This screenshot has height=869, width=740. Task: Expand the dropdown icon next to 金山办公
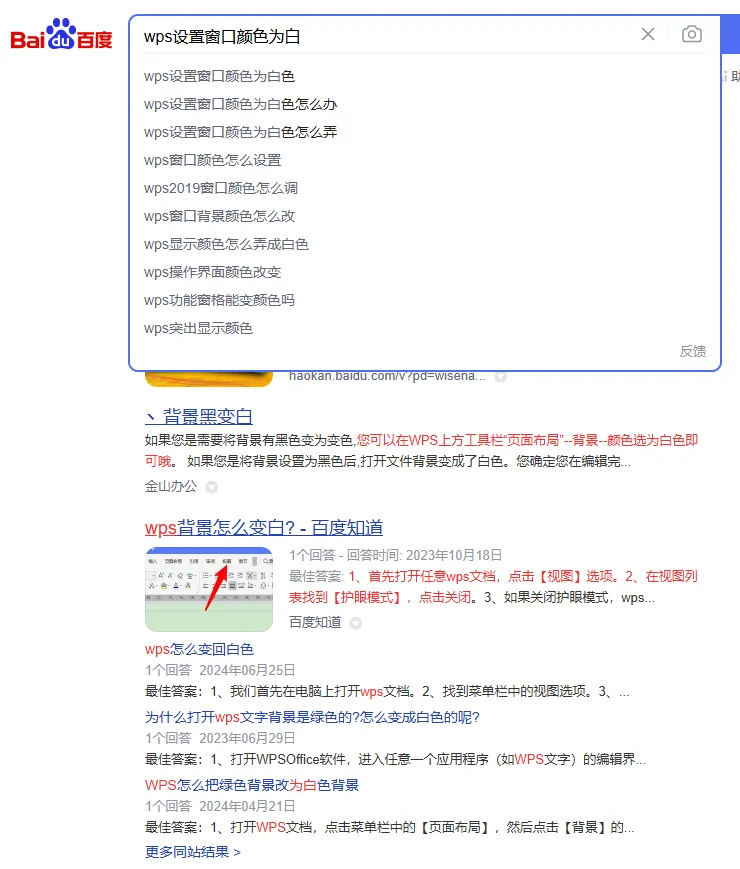(211, 487)
